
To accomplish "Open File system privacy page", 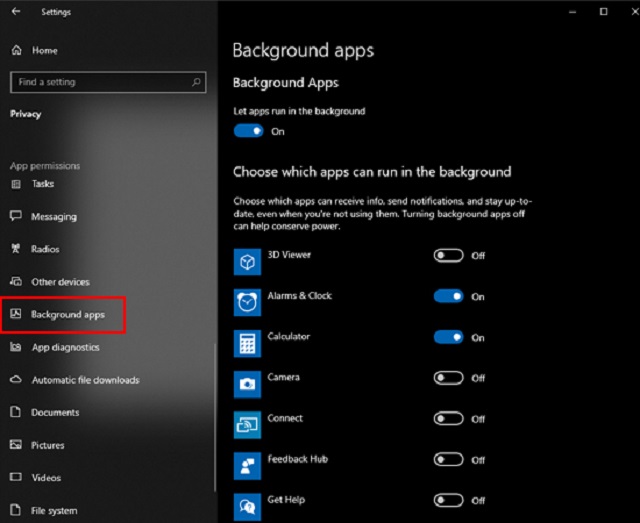I will pyautogui.click(x=54, y=511).
